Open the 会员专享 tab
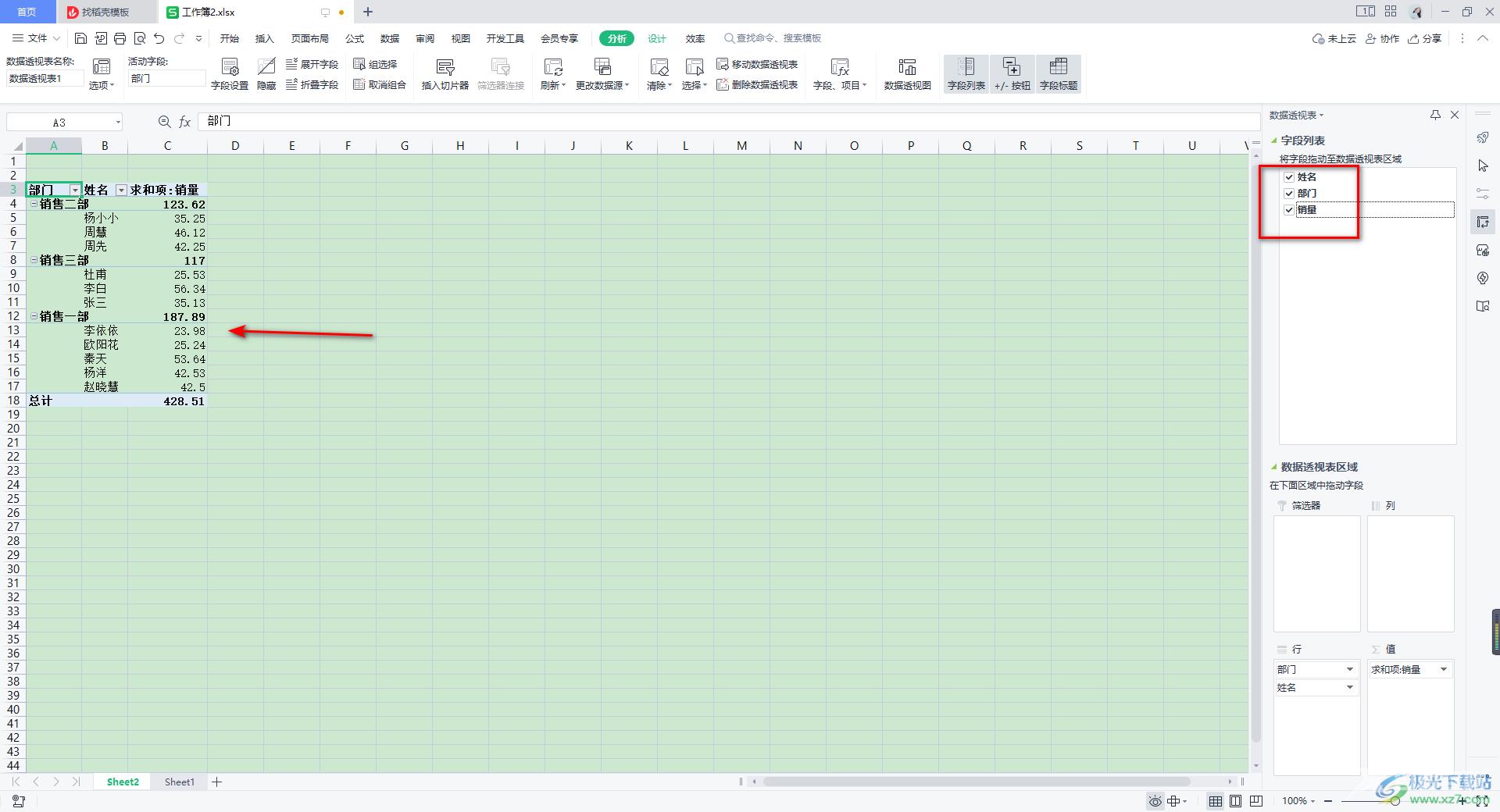The width and height of the screenshot is (1500, 812). (559, 38)
